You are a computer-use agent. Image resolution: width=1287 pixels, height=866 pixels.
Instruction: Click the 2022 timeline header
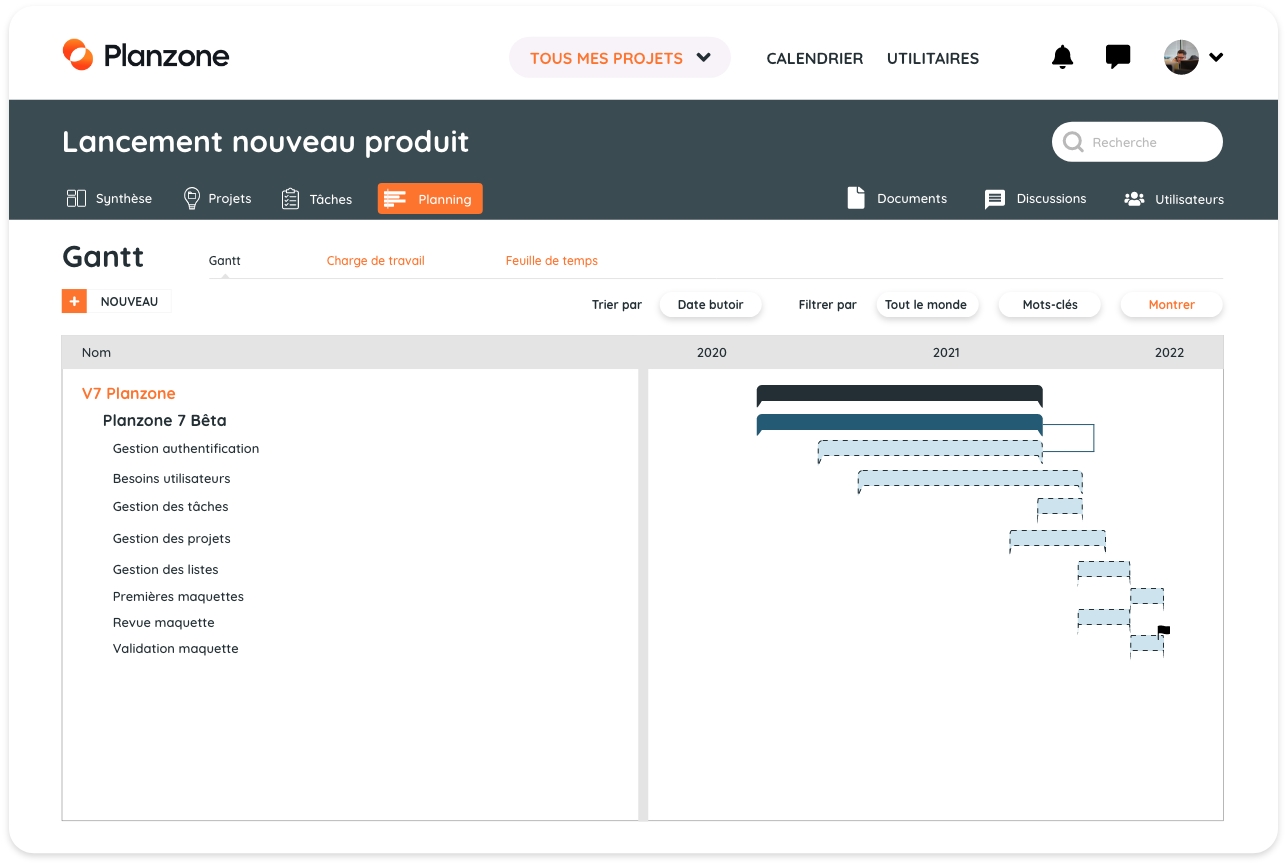[1169, 352]
